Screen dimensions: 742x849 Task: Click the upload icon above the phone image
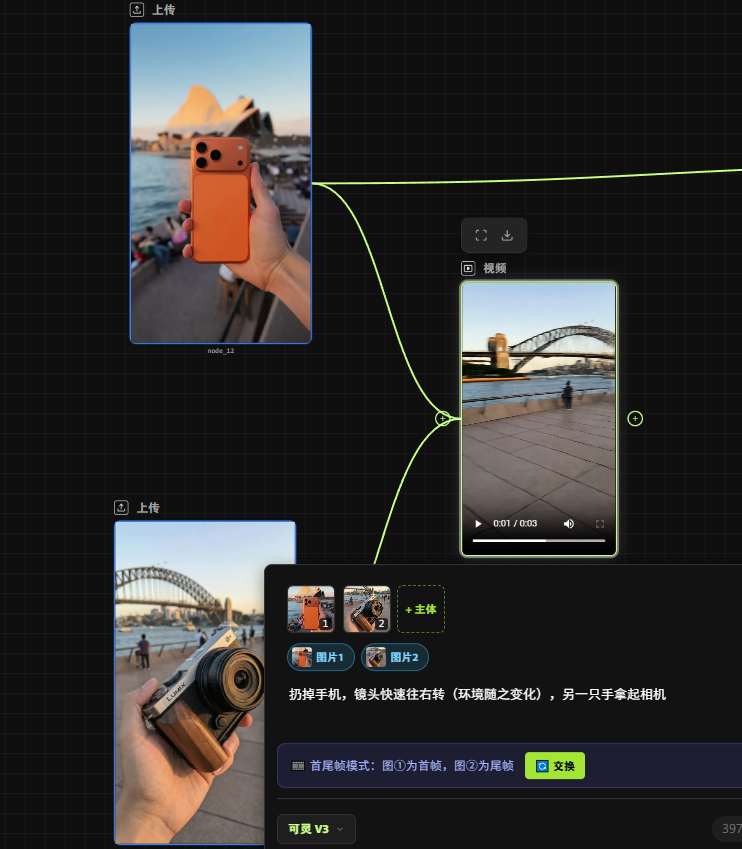coord(137,10)
